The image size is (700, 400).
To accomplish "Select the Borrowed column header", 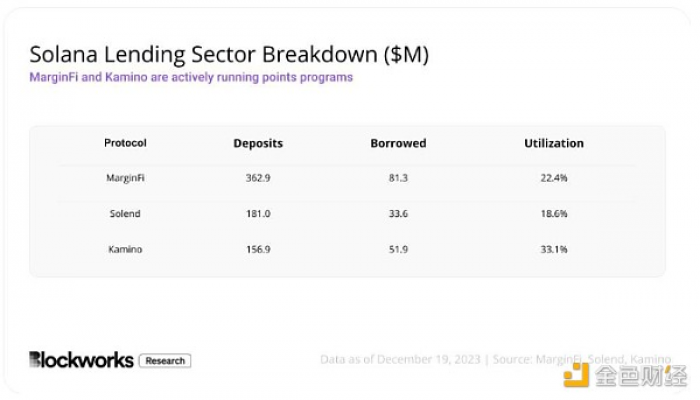I will coord(398,143).
